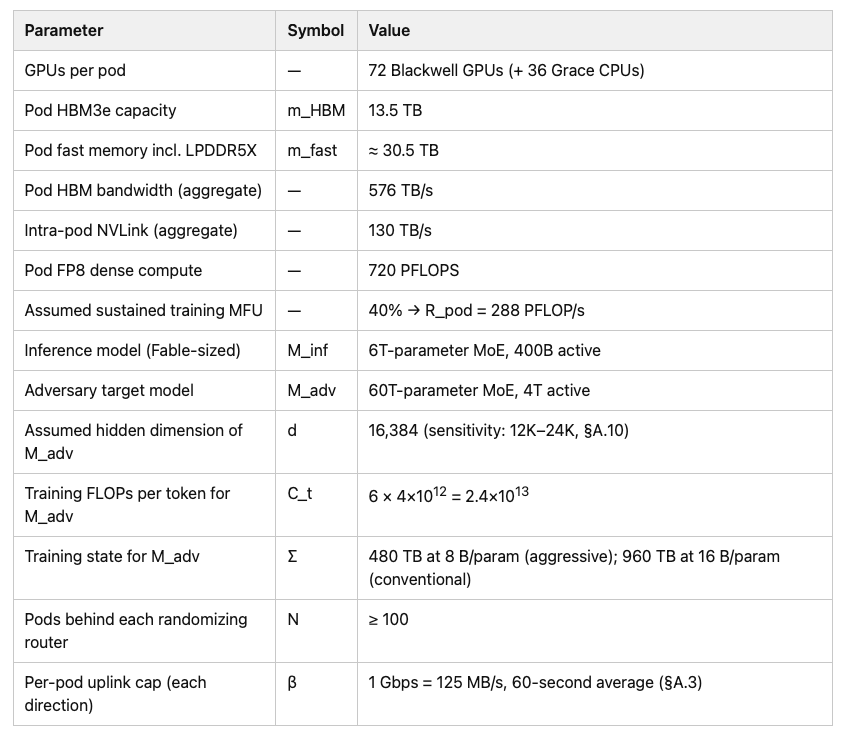This screenshot has width=851, height=734.
Task: Select the C_t symbol cell
Action: tap(300, 493)
